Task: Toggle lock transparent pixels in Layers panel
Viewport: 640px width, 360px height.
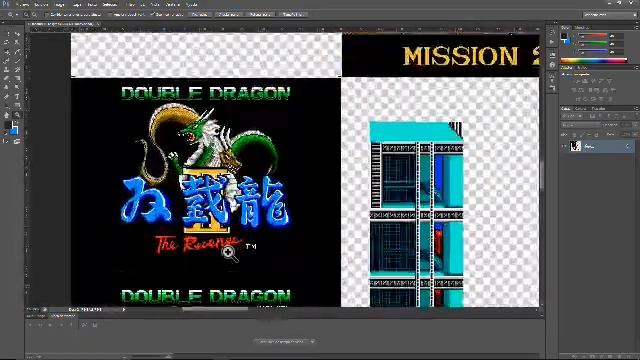Action: [x=574, y=134]
